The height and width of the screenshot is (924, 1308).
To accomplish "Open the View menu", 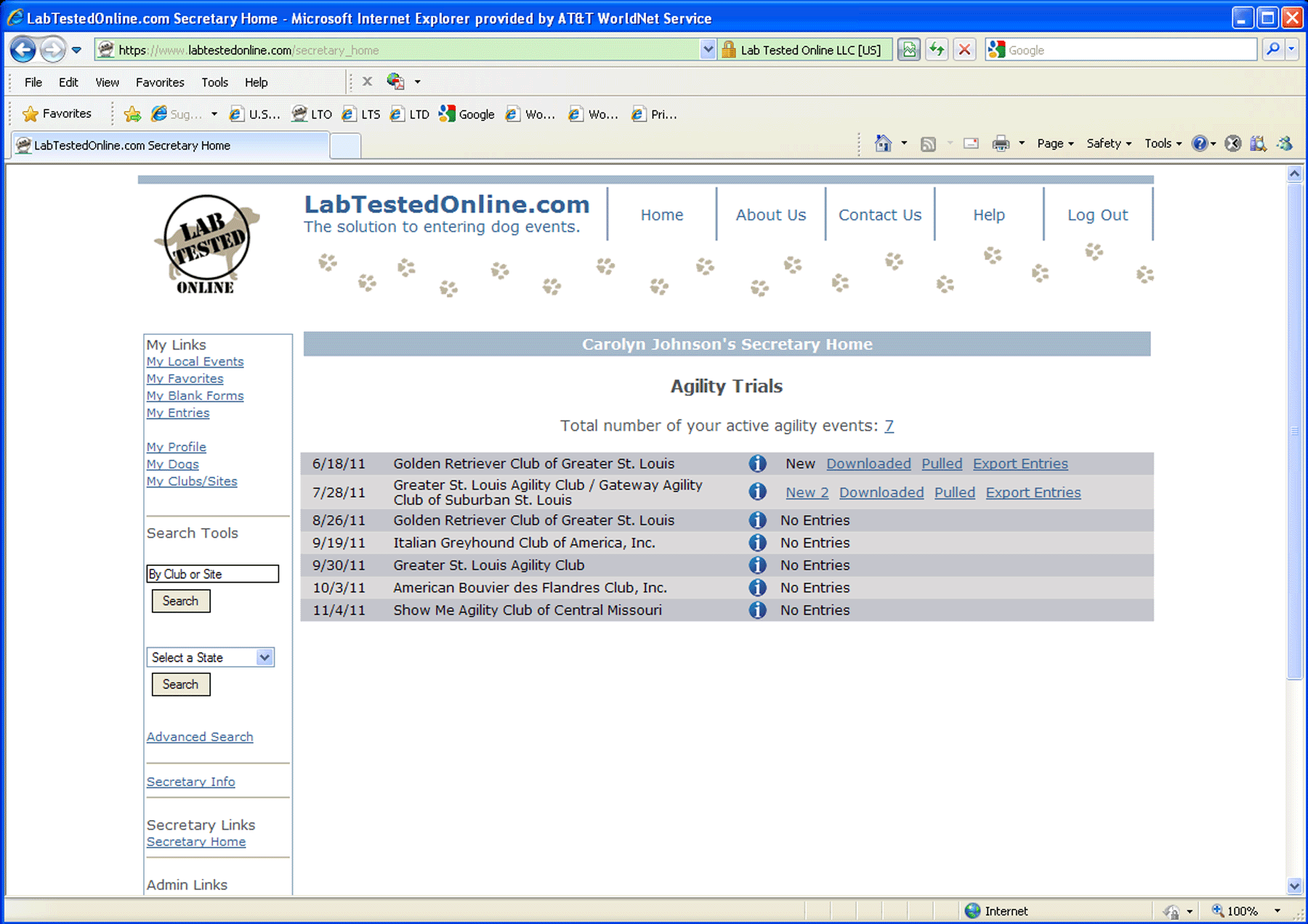I will coord(107,82).
